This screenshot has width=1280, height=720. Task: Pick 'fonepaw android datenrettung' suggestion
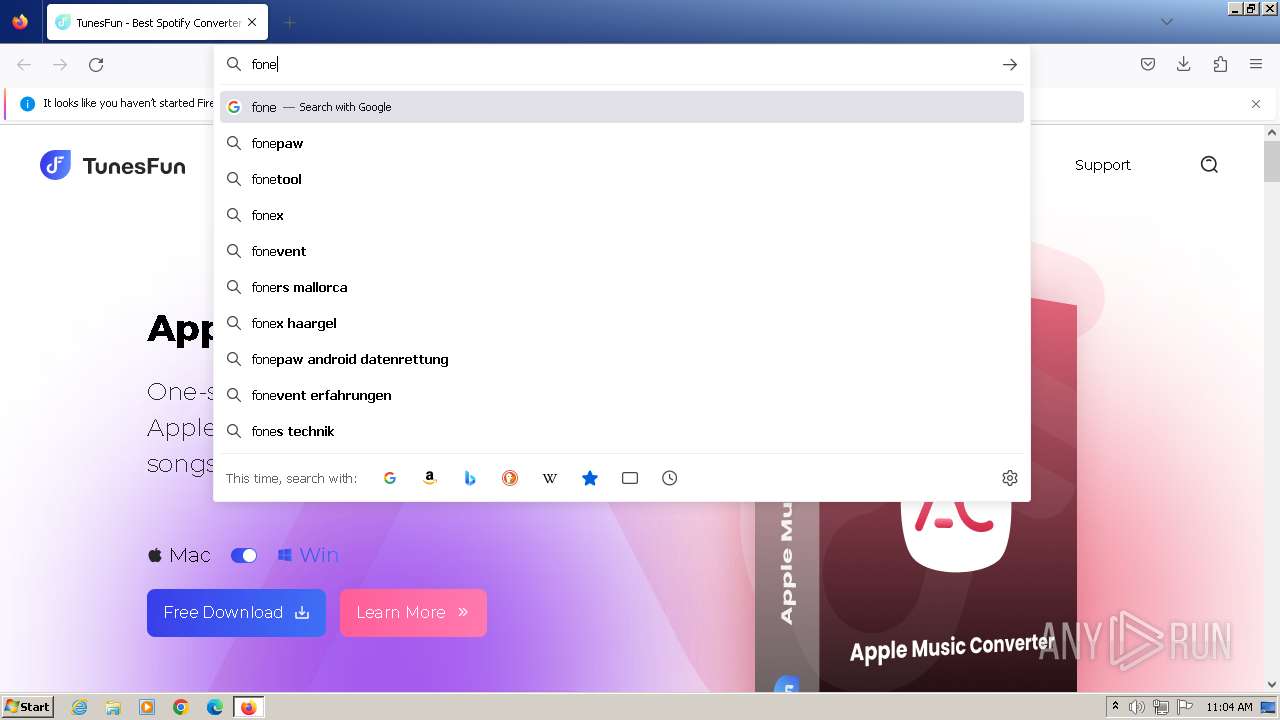622,359
